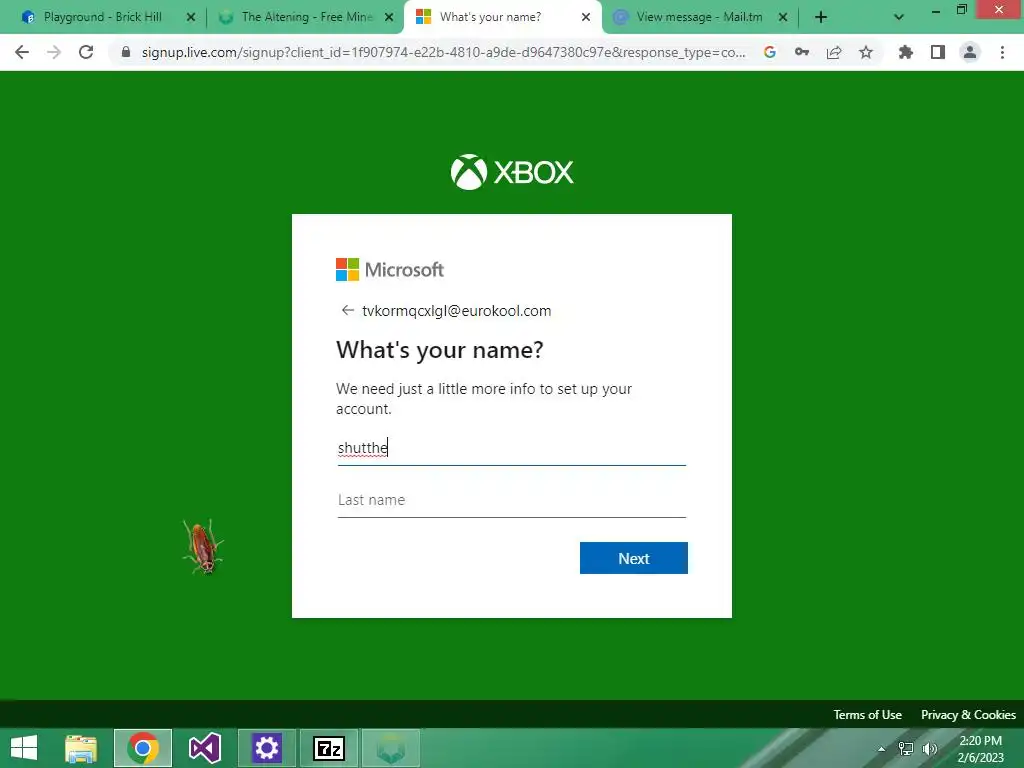This screenshot has width=1024, height=768.
Task: Click the Xbox logo
Action: pos(512,172)
